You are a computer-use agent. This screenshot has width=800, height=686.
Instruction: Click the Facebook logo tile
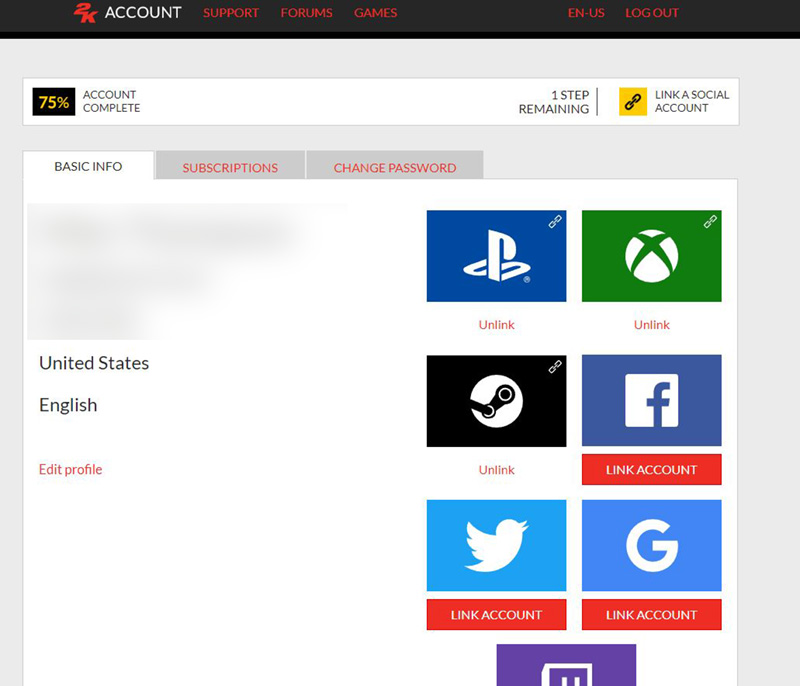click(651, 401)
